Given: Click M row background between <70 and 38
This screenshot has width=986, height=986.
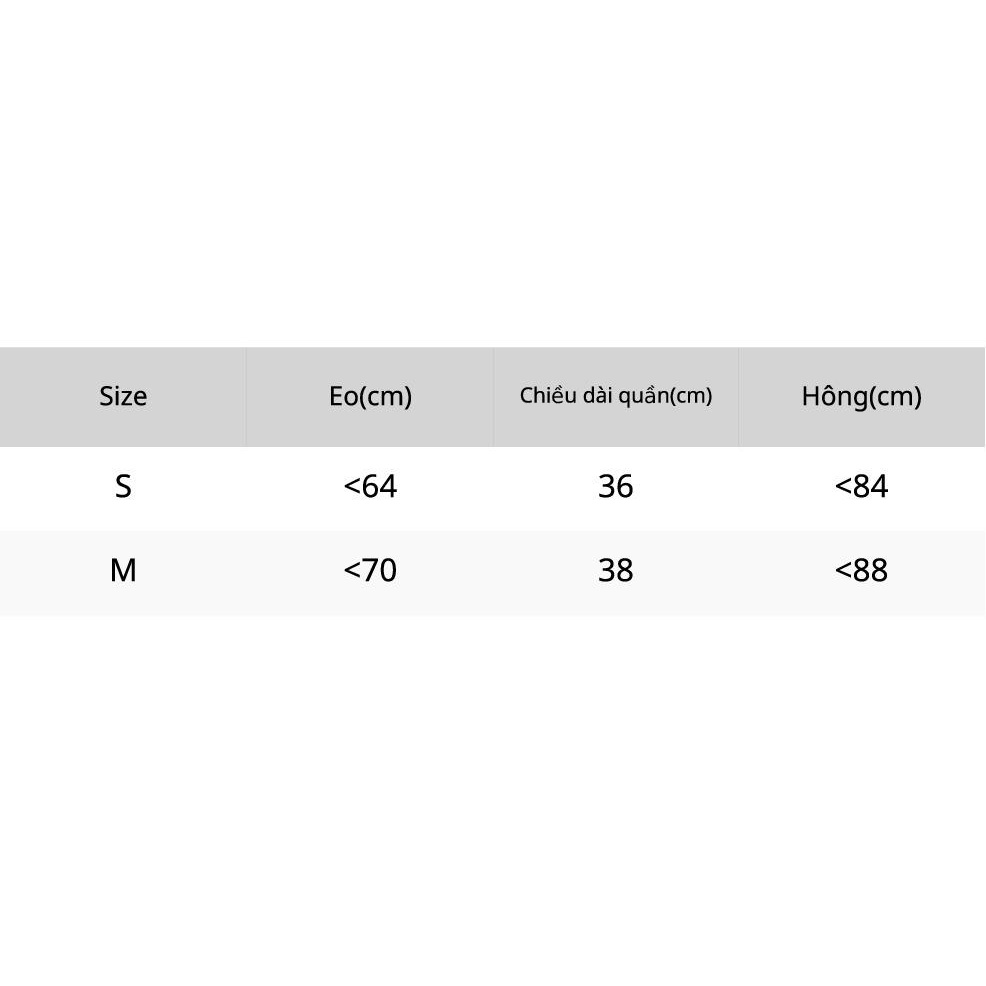Looking at the screenshot, I should click(x=493, y=571).
